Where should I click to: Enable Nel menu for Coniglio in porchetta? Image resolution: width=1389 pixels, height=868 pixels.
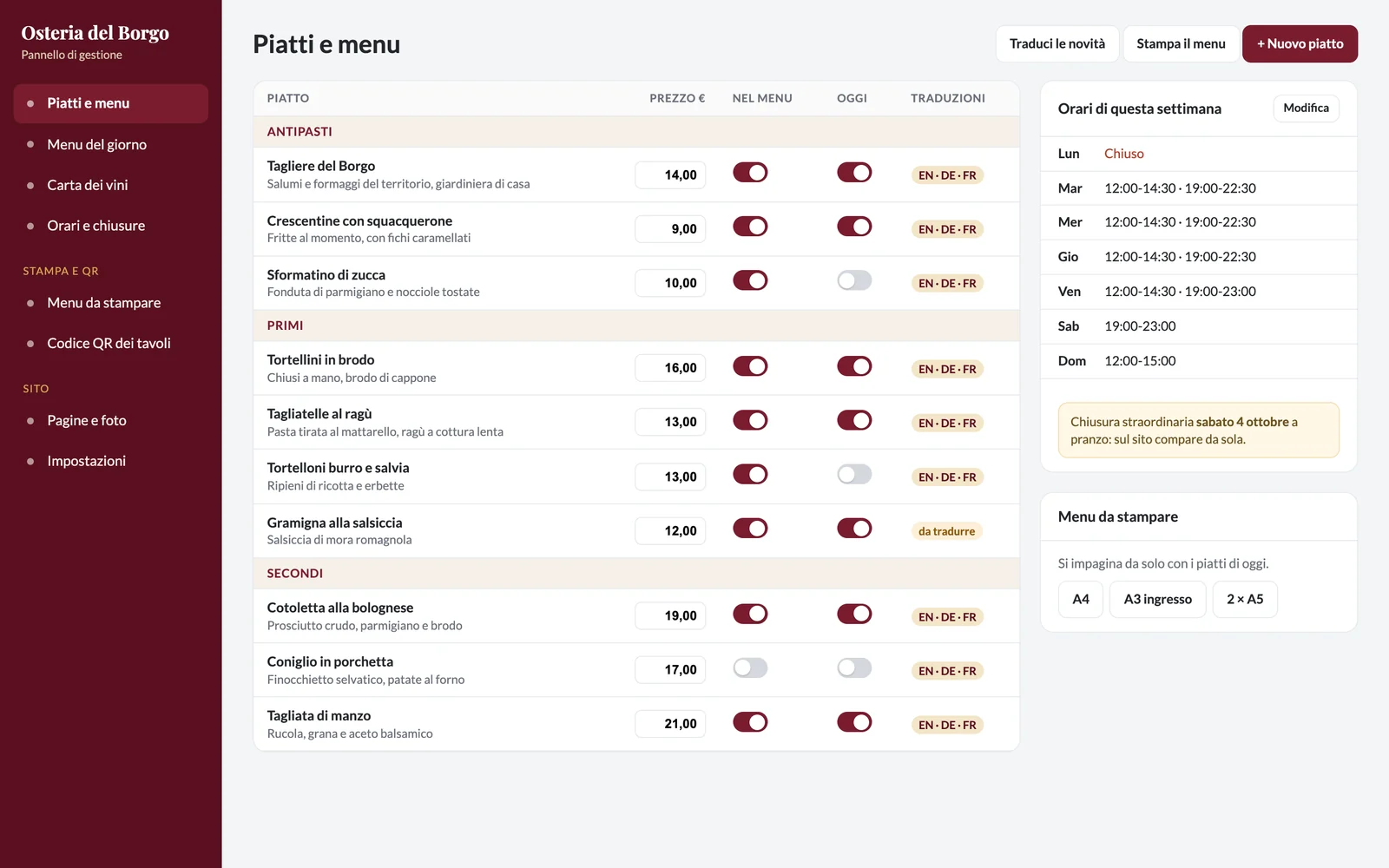click(x=750, y=667)
